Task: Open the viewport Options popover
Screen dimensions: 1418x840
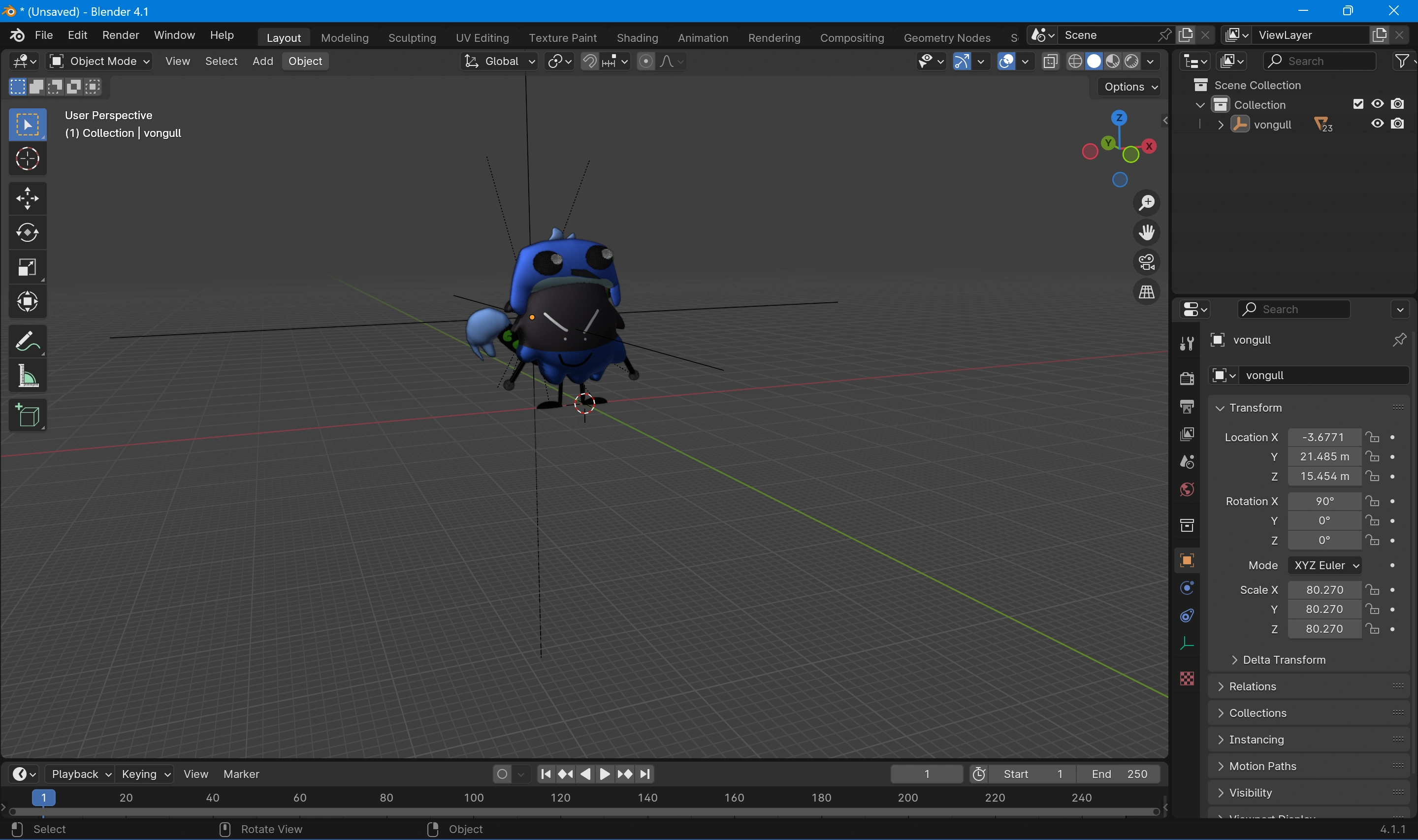Action: 1127,86
